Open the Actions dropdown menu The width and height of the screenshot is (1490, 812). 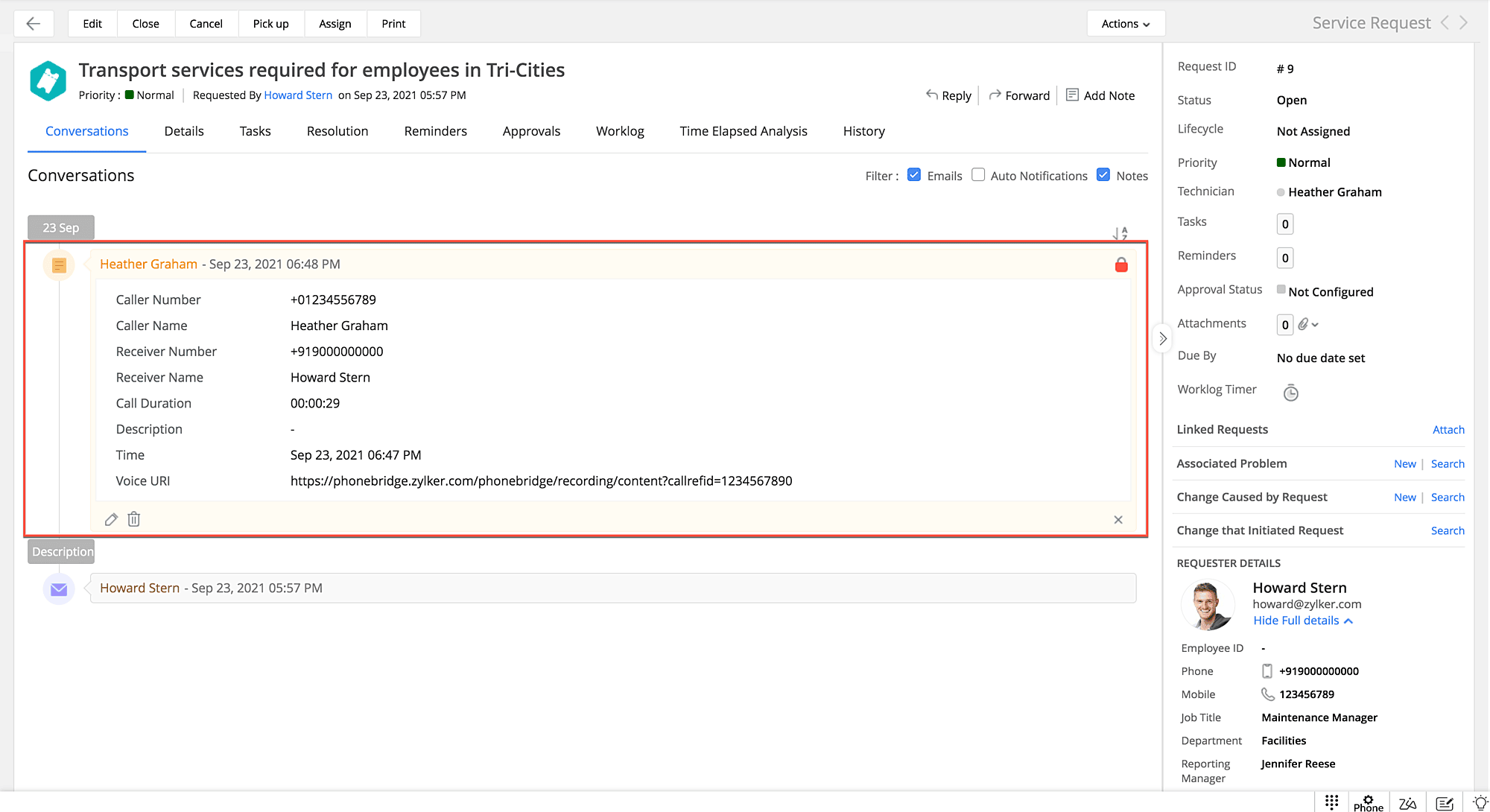tap(1125, 24)
